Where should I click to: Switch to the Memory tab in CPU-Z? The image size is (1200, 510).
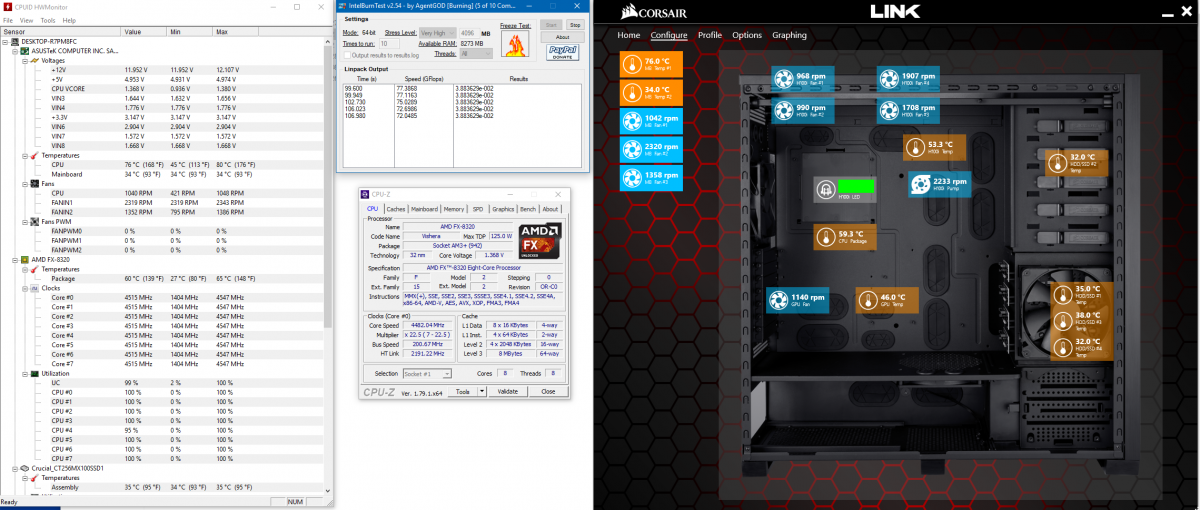tap(454, 209)
